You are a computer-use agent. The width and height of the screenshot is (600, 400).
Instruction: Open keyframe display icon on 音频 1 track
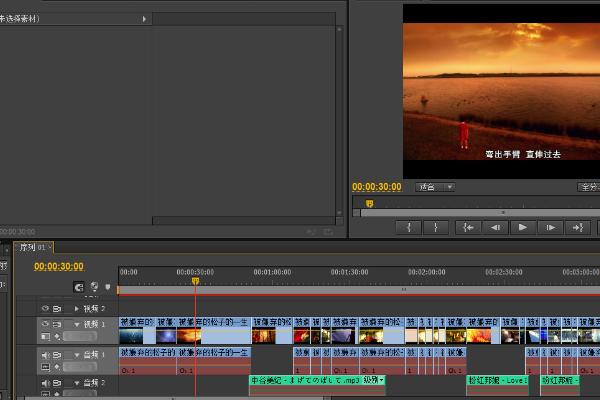click(57, 367)
